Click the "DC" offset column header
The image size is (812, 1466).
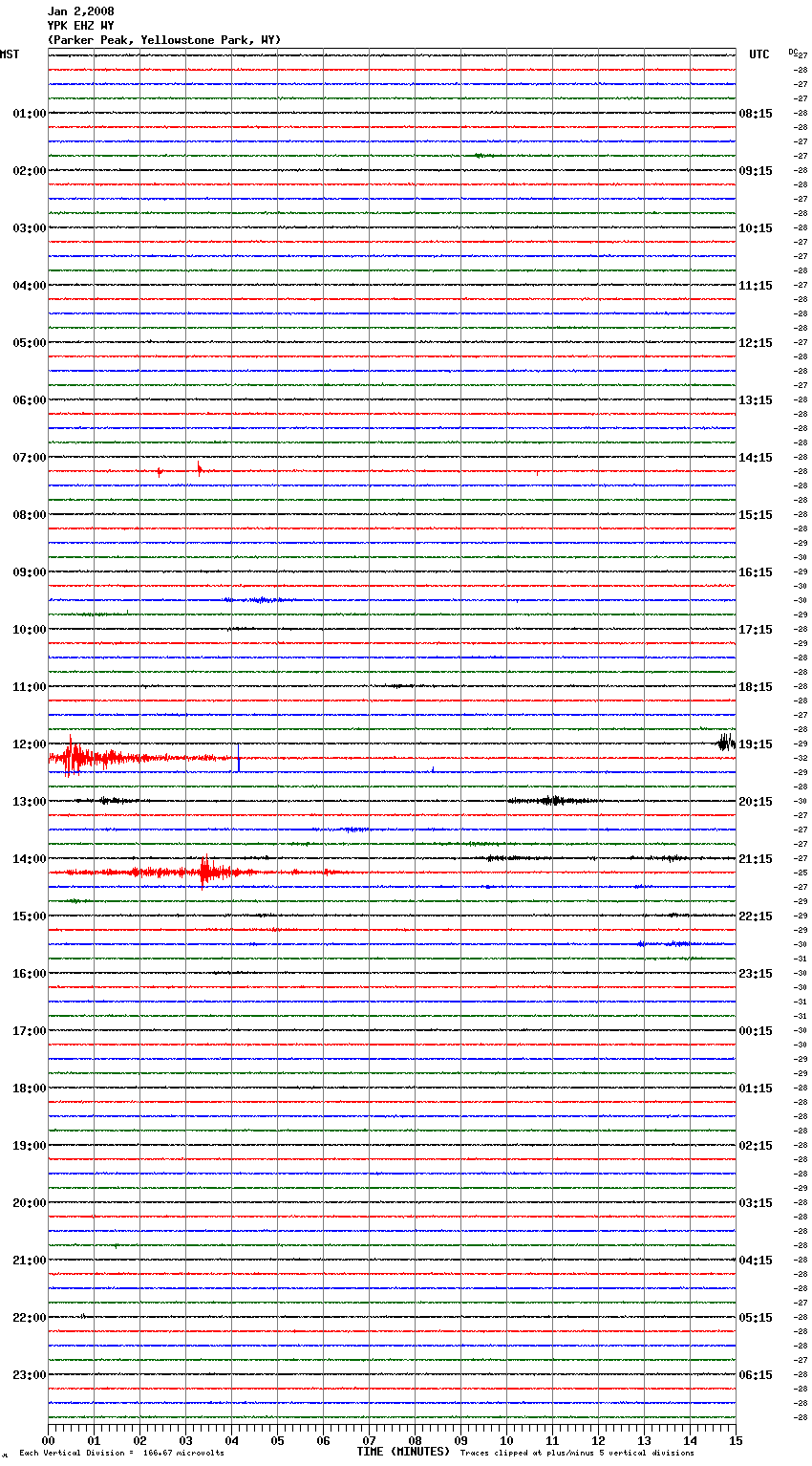pyautogui.click(x=793, y=52)
